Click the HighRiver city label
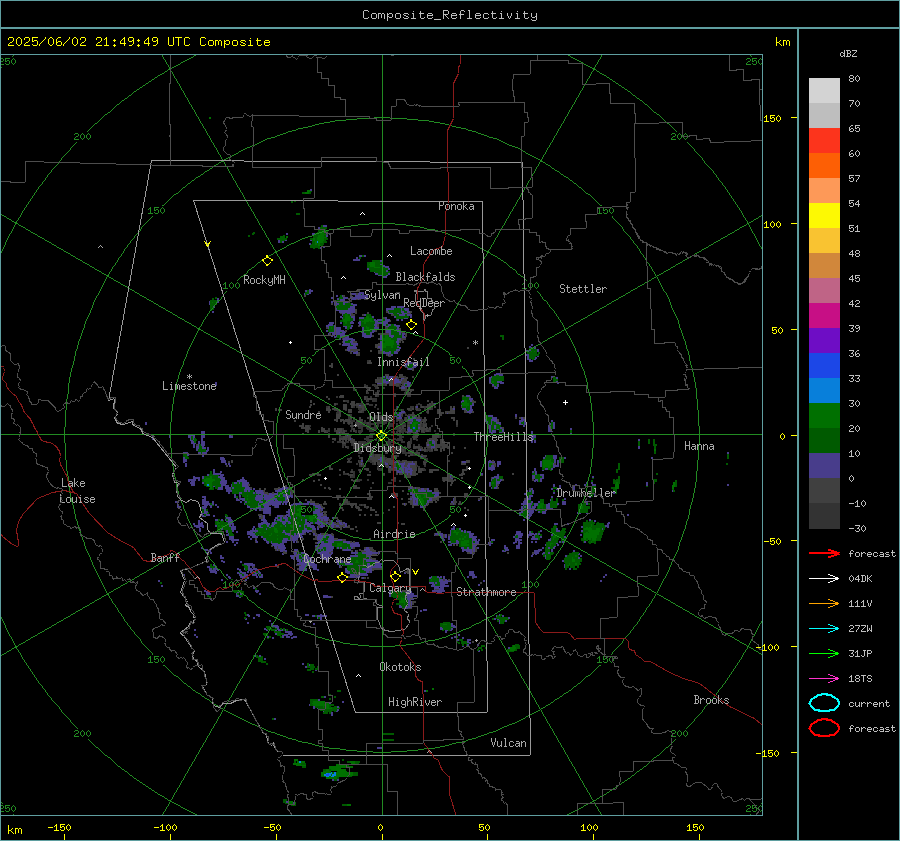 pyautogui.click(x=415, y=702)
